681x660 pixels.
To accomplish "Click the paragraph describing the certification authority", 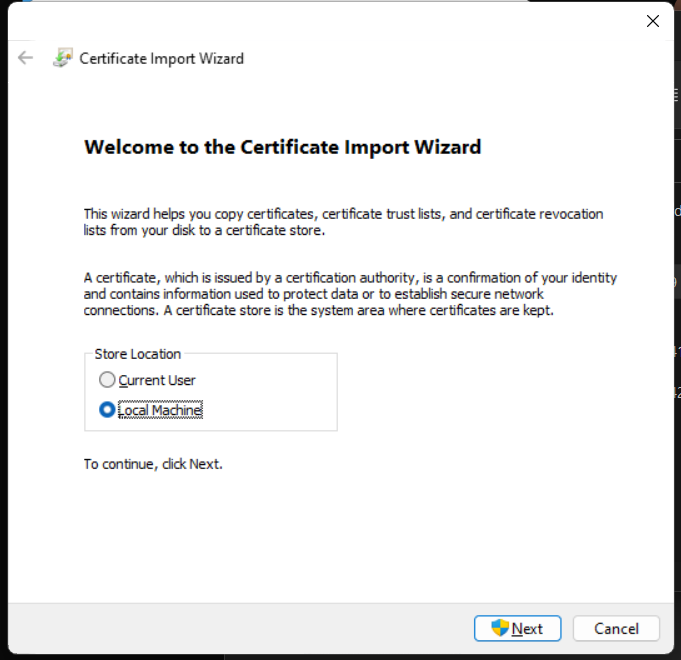I will pyautogui.click(x=350, y=294).
